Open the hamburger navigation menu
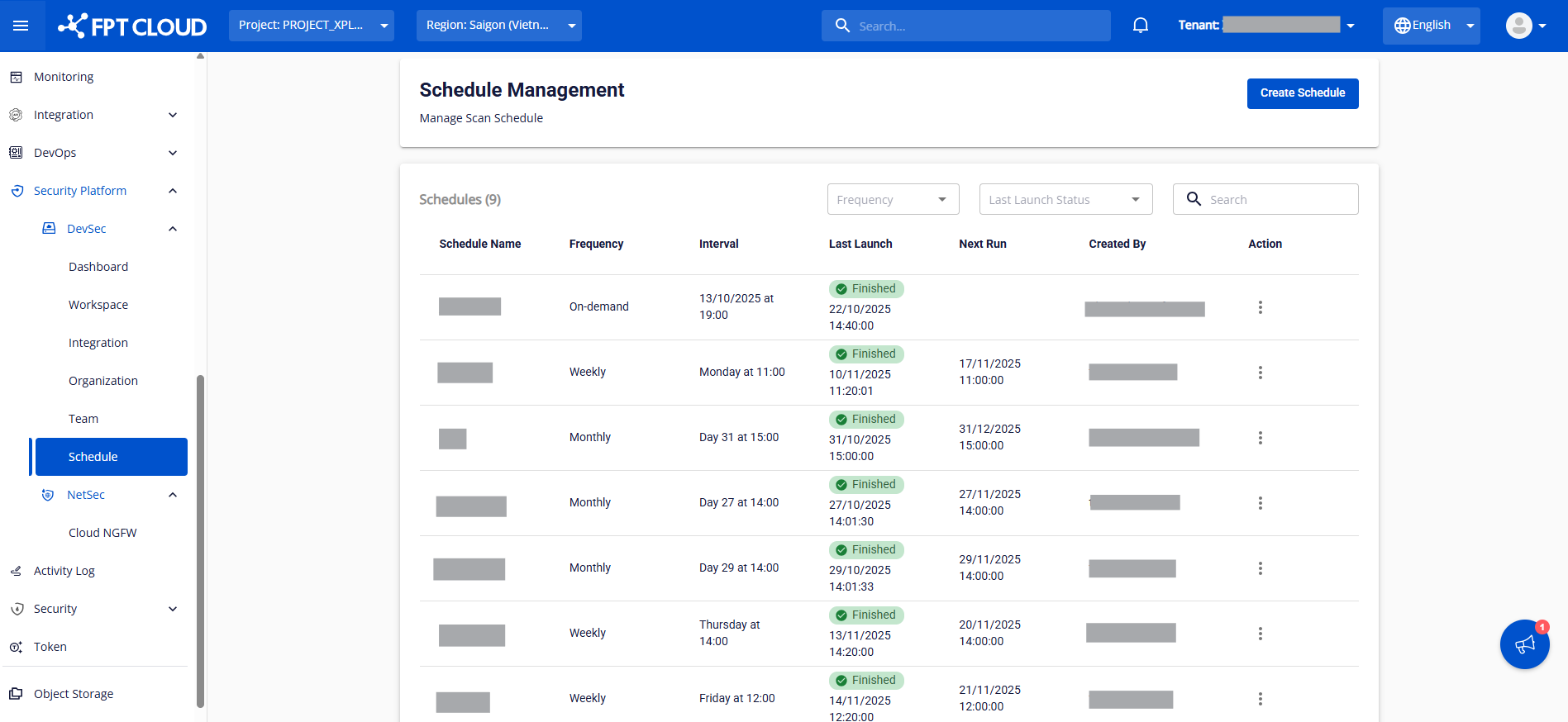1568x722 pixels. pyautogui.click(x=21, y=26)
